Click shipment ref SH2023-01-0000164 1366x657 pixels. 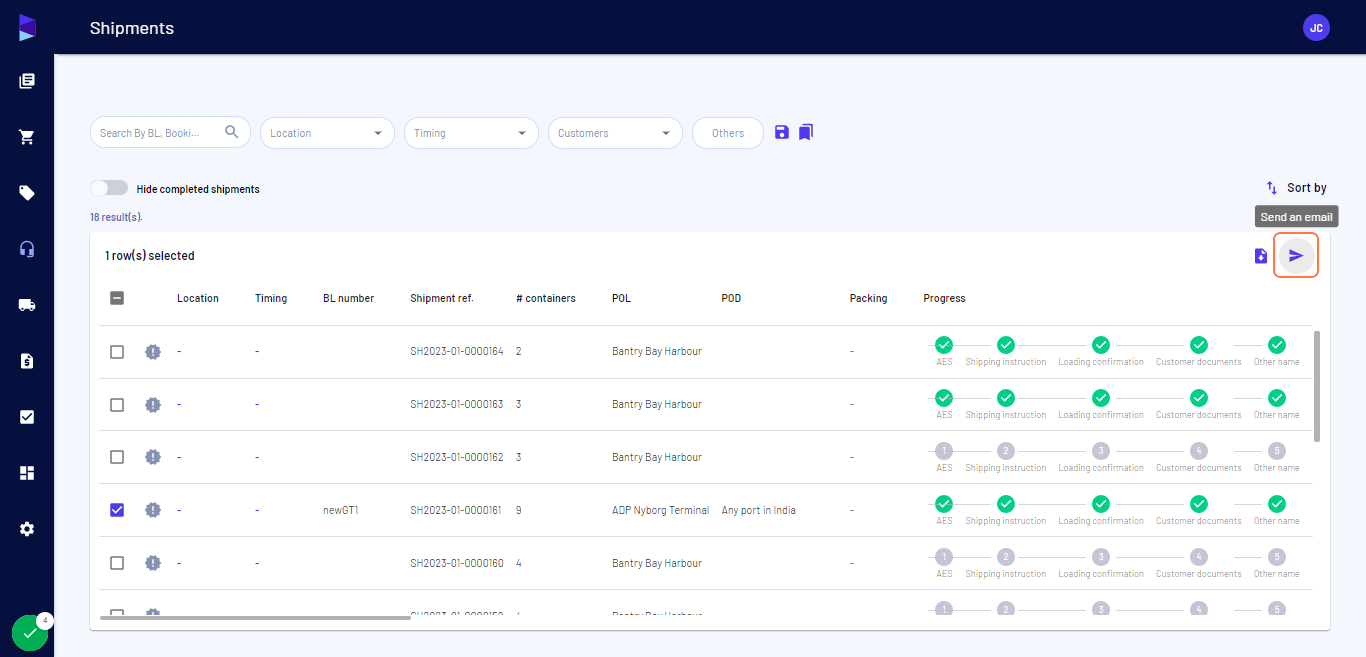point(457,352)
